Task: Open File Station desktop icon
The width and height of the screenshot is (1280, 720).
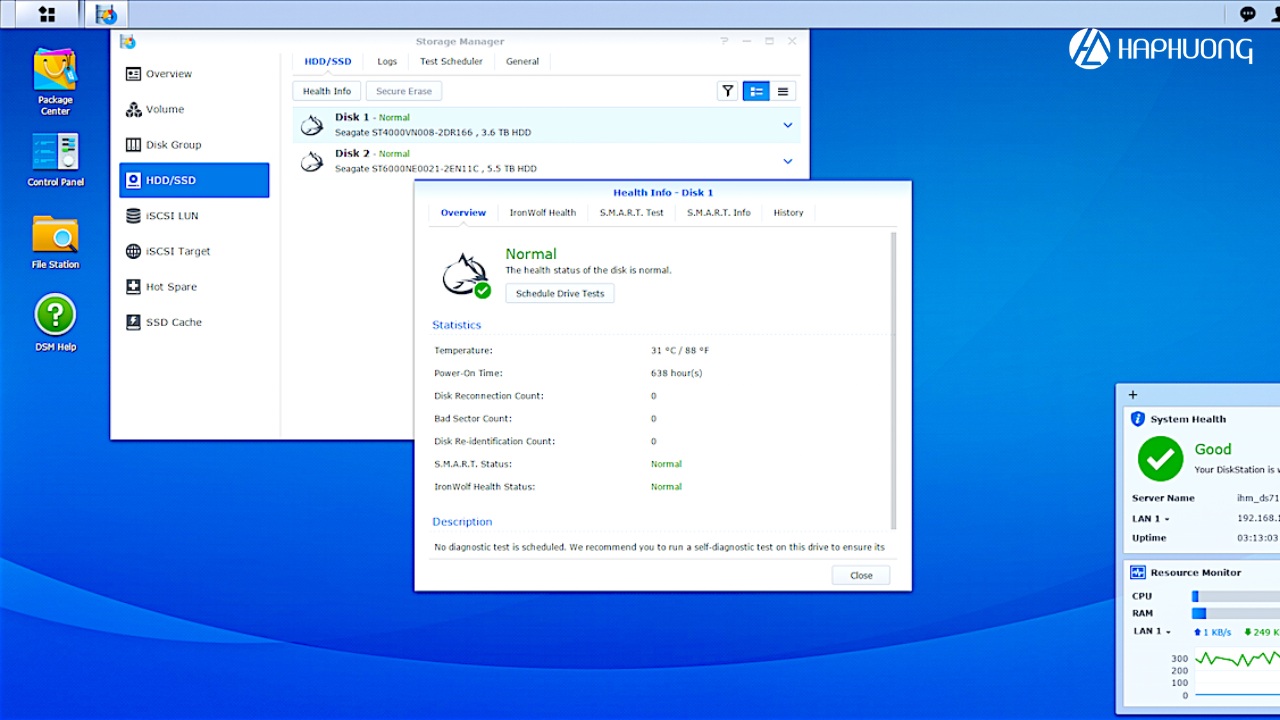Action: 55,242
